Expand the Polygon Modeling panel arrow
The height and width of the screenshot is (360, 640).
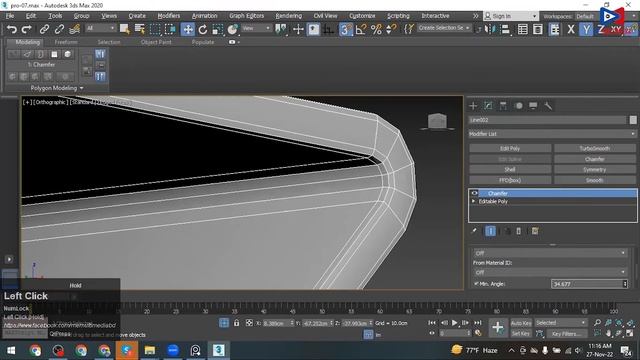click(82, 88)
